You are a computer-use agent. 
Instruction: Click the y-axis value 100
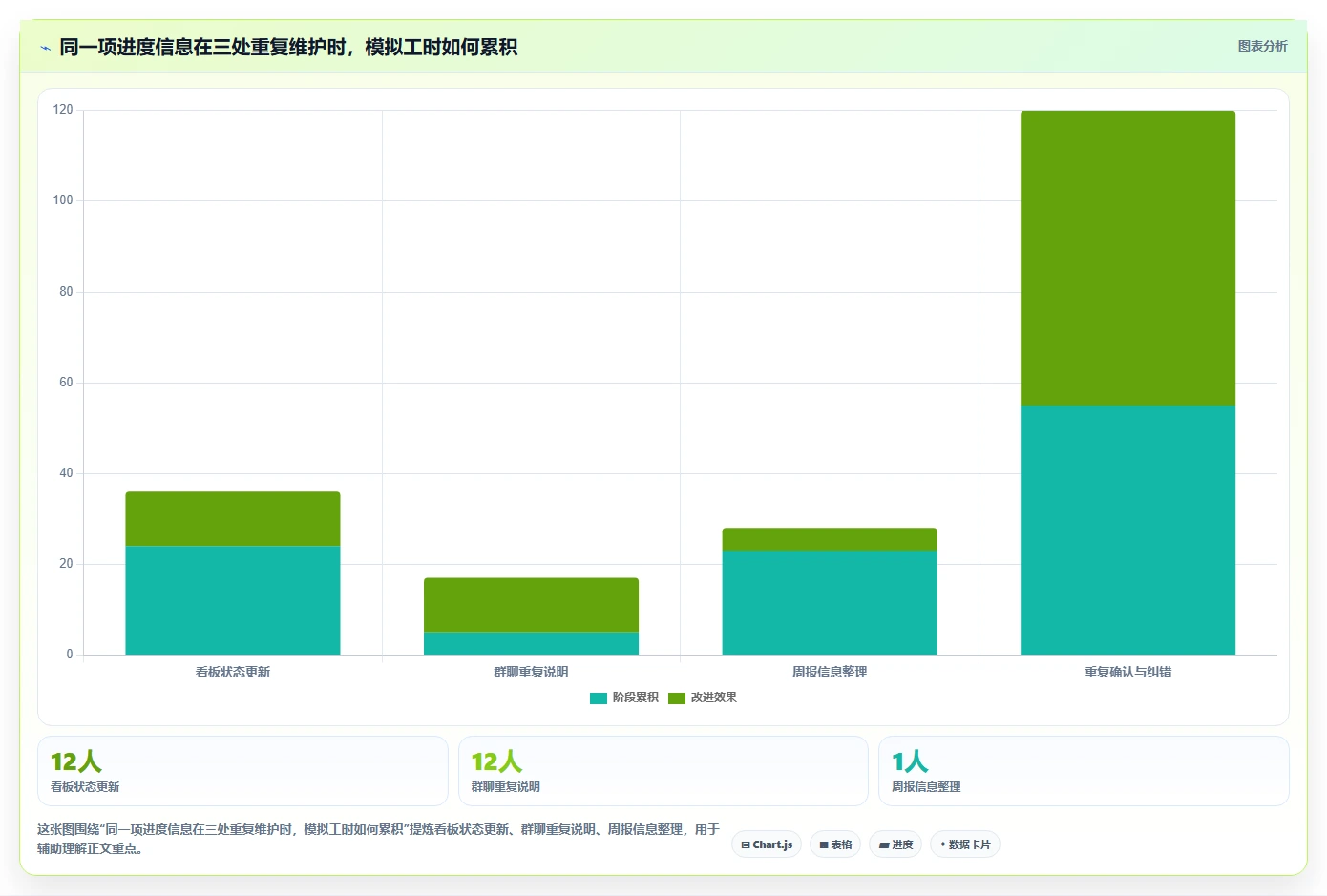63,200
